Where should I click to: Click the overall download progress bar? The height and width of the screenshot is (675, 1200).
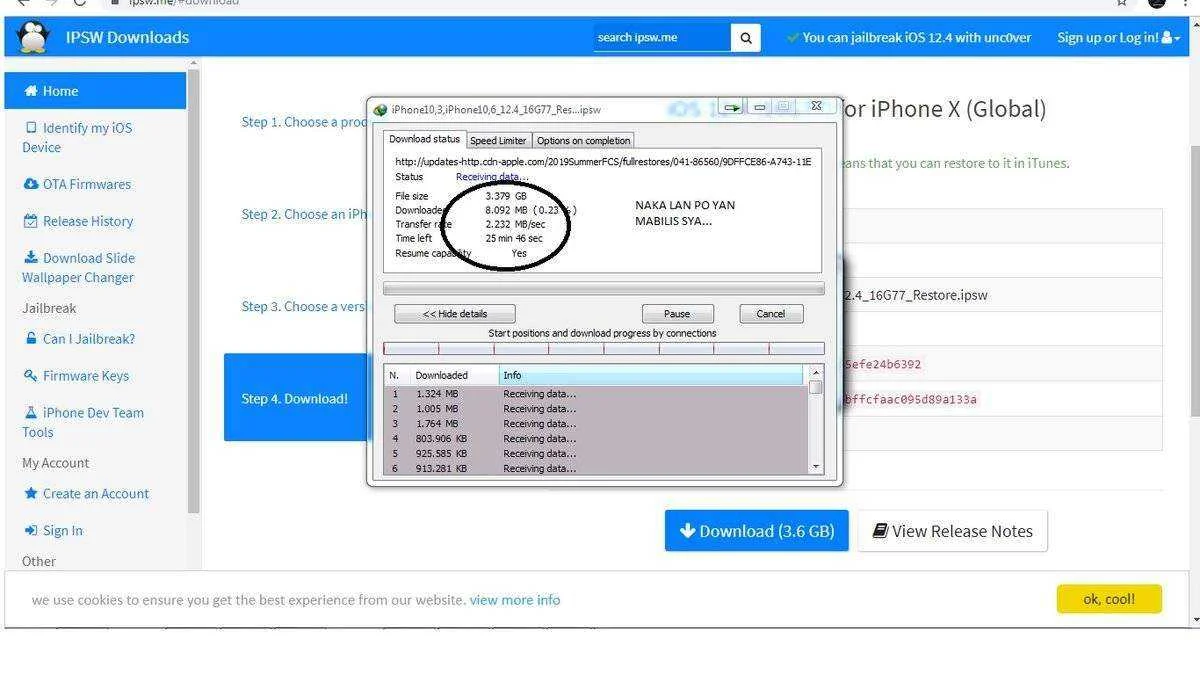click(604, 289)
